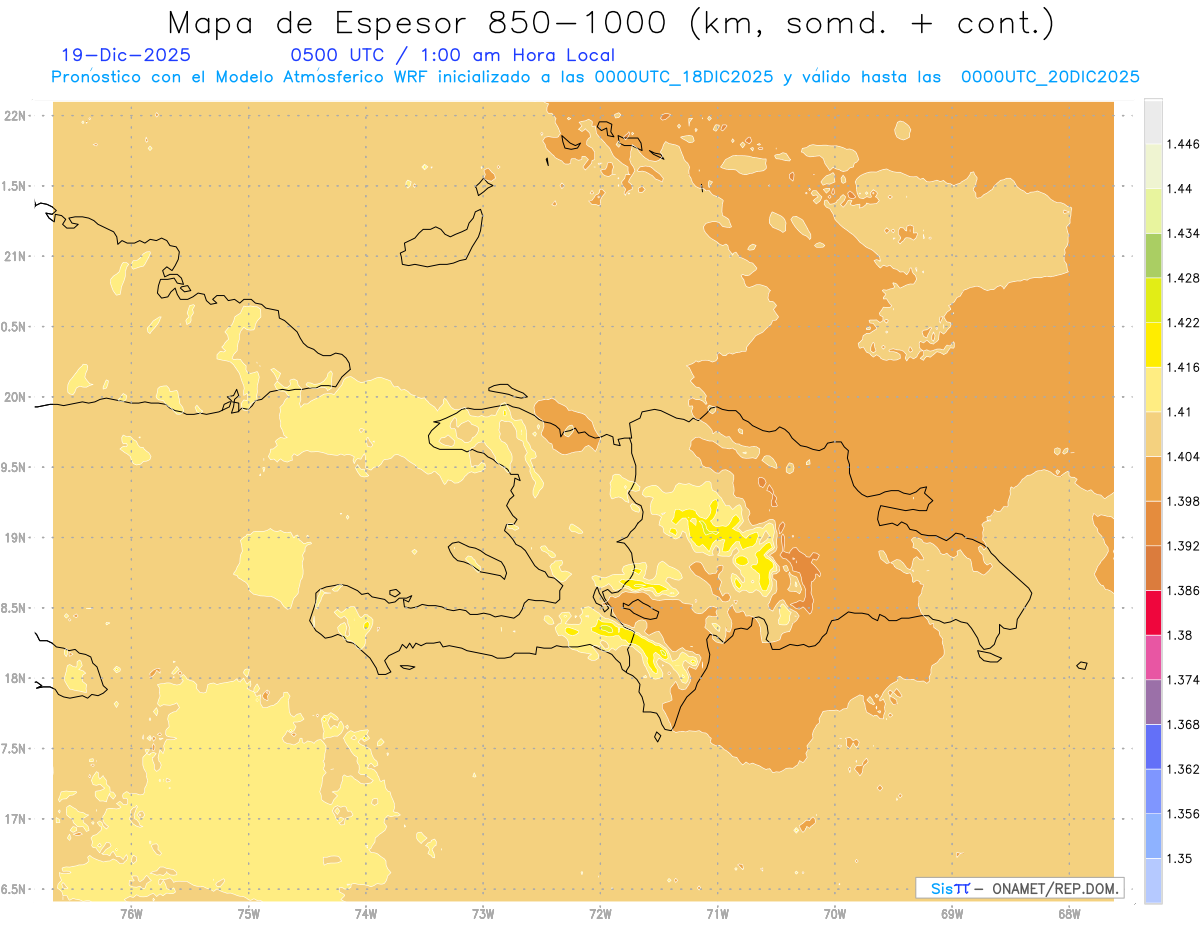Image resolution: width=1200 pixels, height=927 pixels.
Task: Click the legend value 1.374
Action: 1184,680
